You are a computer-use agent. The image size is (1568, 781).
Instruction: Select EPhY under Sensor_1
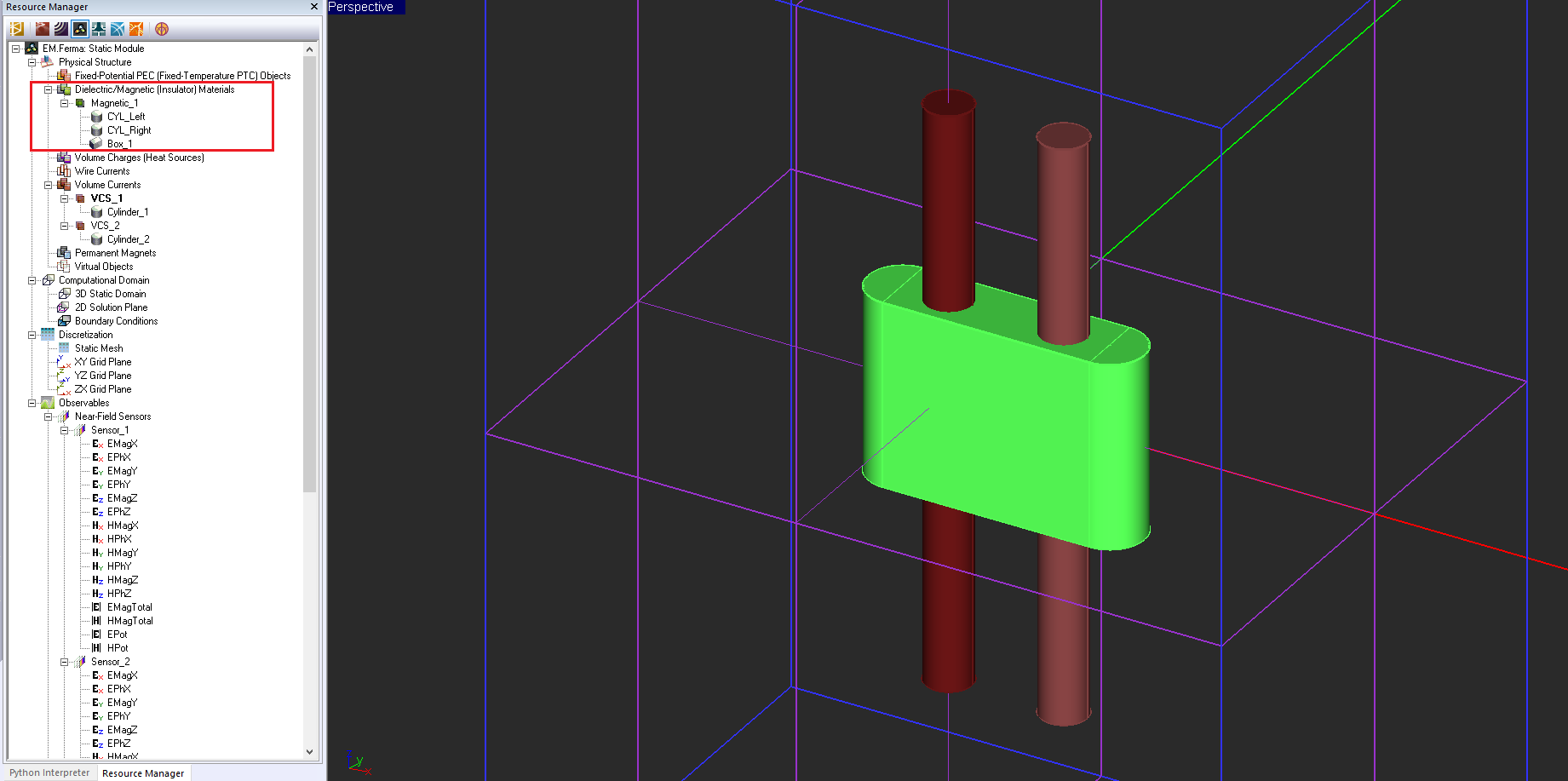[x=118, y=485]
